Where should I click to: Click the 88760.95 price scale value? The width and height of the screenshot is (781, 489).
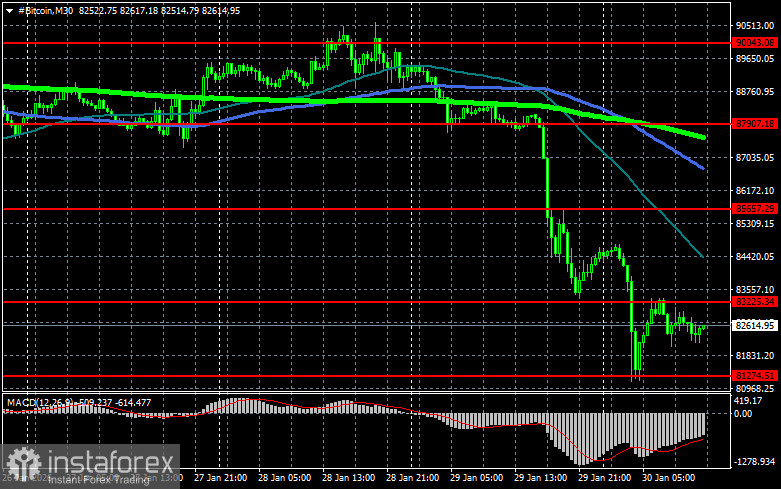coord(755,92)
